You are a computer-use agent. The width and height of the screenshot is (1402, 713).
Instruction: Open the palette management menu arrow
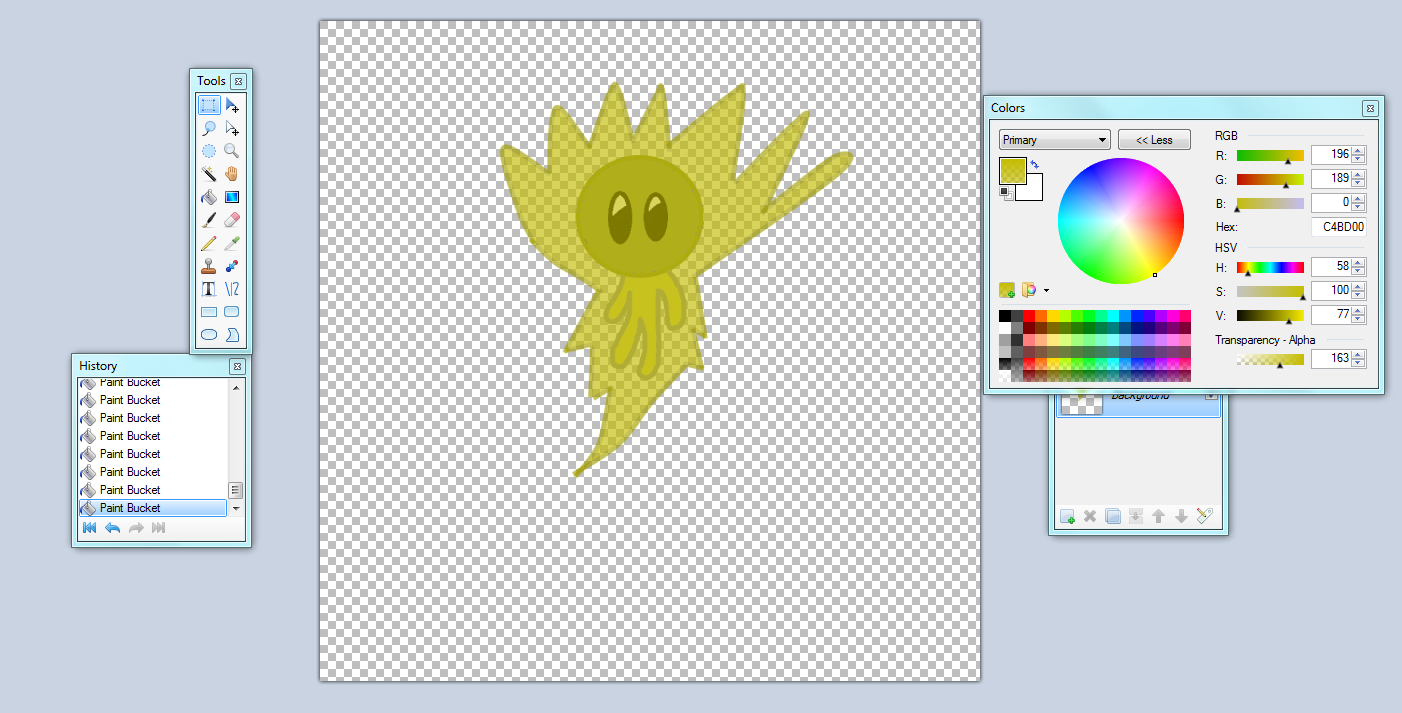[x=1046, y=291]
